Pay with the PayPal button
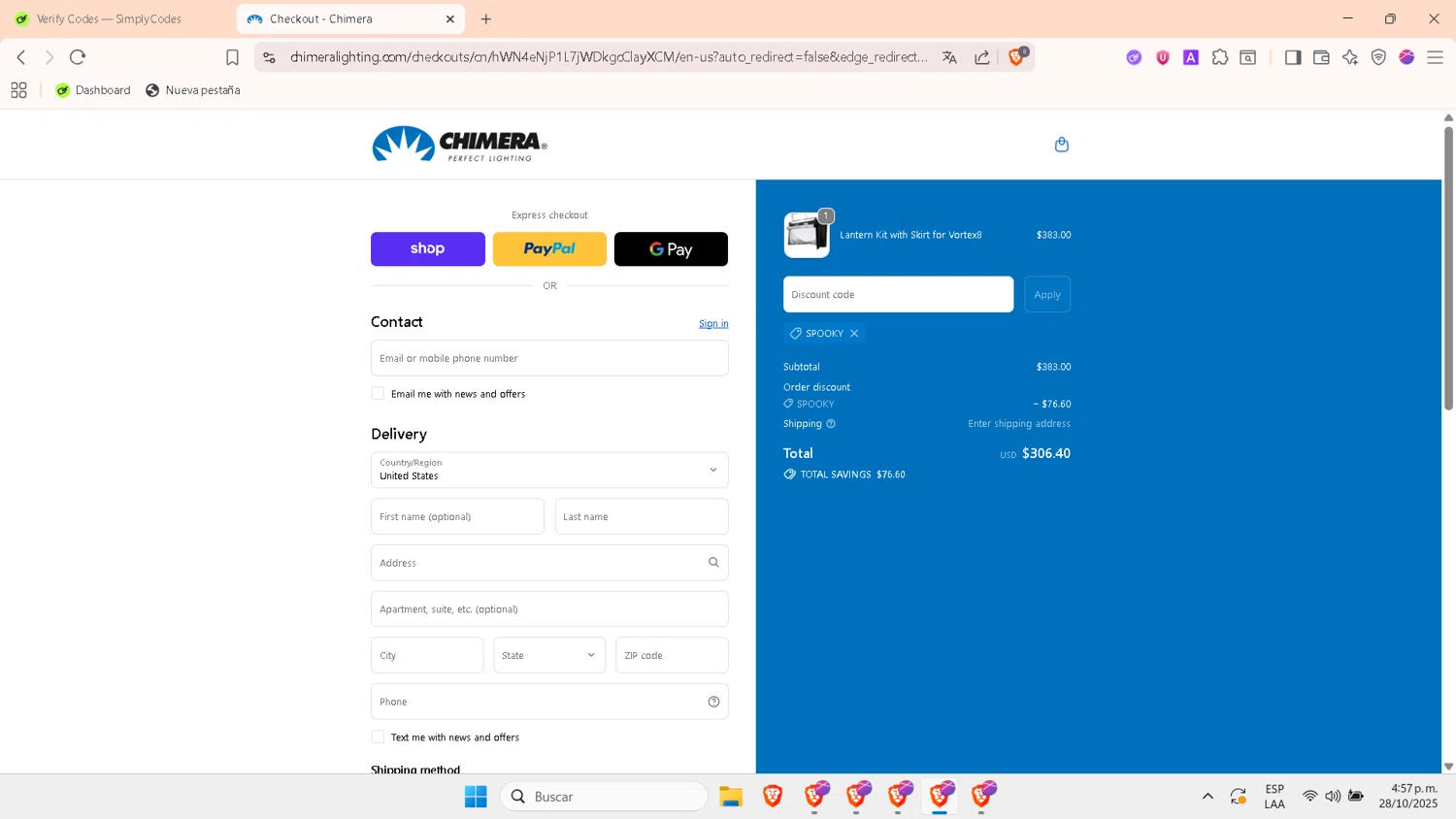Viewport: 1456px width, 819px height. click(549, 248)
